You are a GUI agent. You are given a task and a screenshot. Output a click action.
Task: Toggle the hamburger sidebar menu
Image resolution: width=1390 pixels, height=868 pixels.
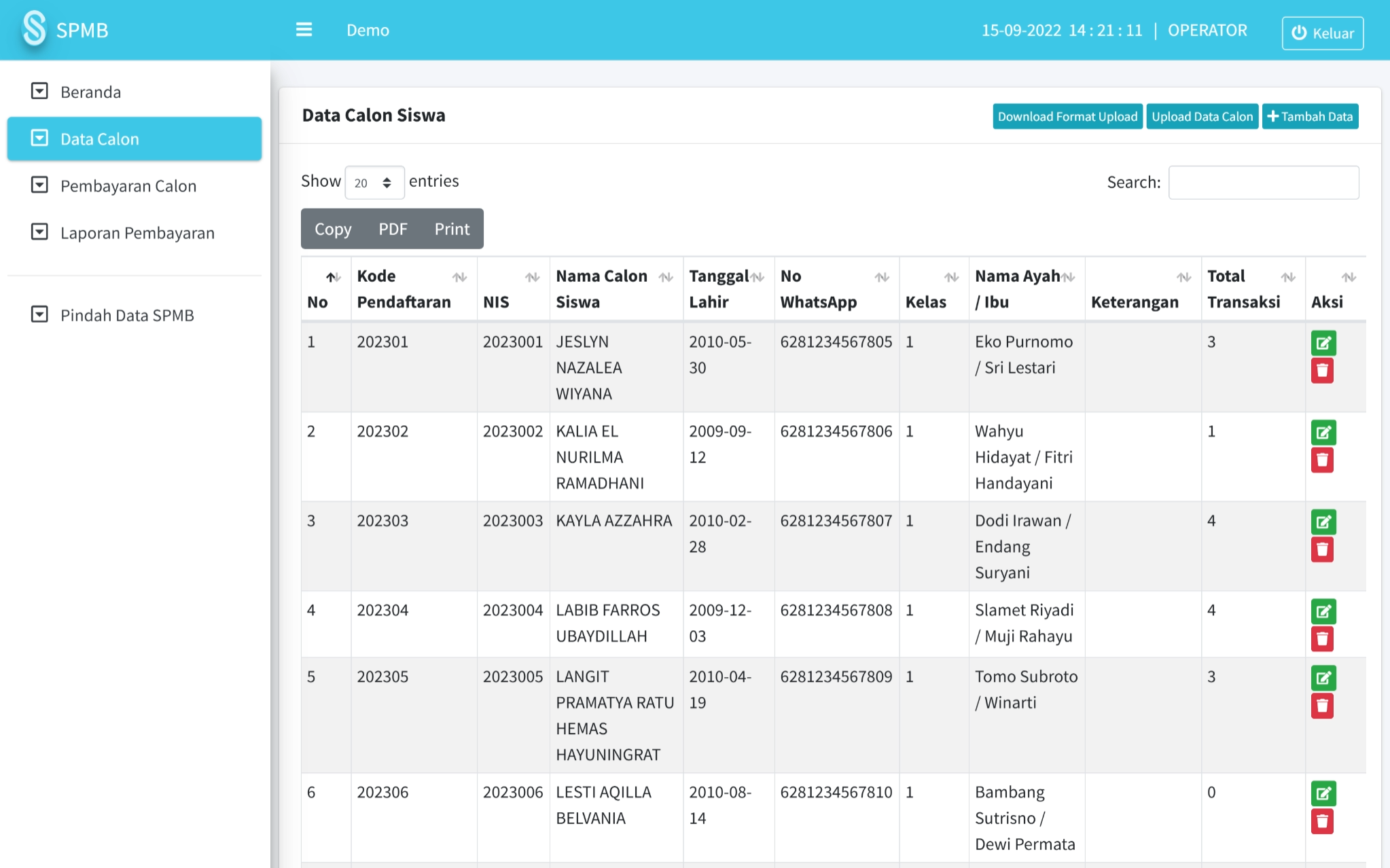[304, 30]
